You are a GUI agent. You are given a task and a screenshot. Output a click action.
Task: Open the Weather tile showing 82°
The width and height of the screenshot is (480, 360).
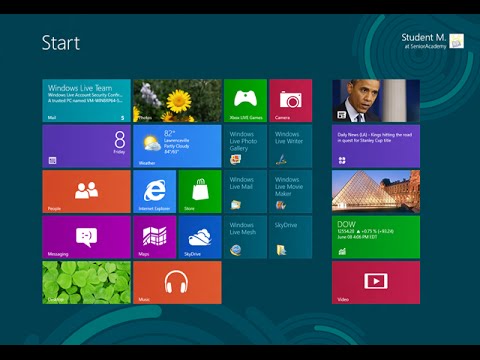coord(177,146)
